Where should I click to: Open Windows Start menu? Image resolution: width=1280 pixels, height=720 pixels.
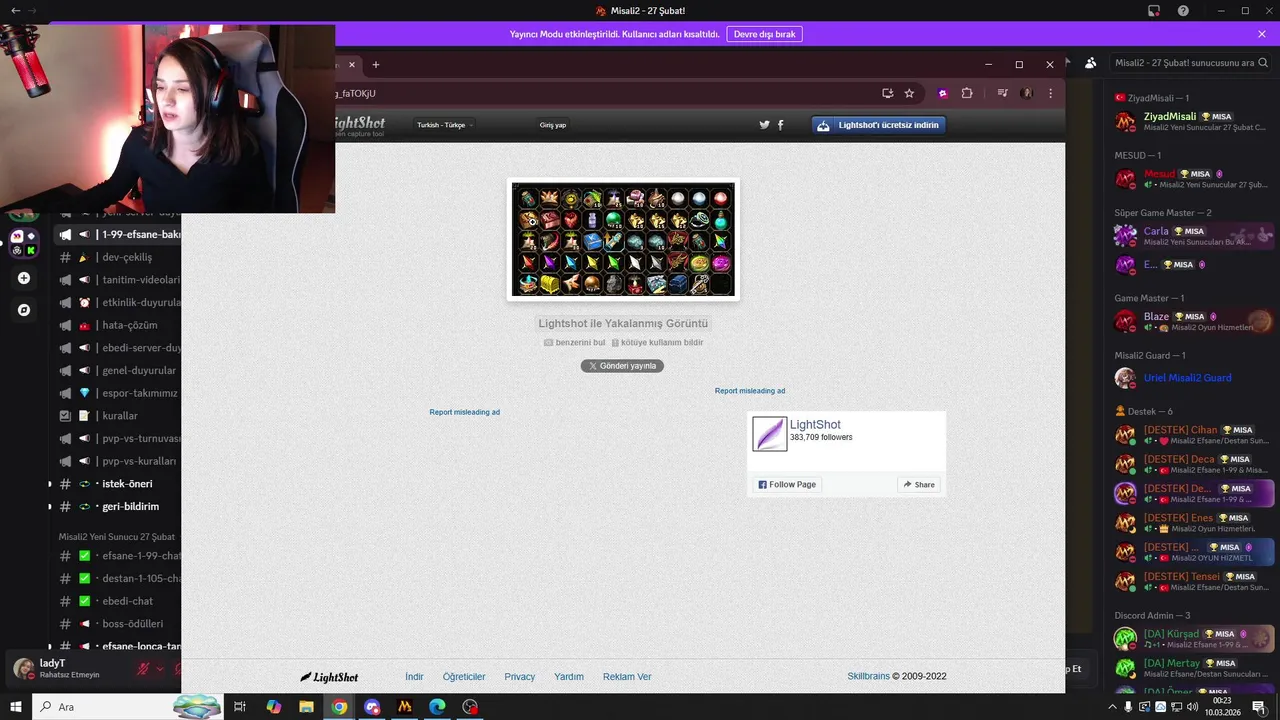(15, 707)
